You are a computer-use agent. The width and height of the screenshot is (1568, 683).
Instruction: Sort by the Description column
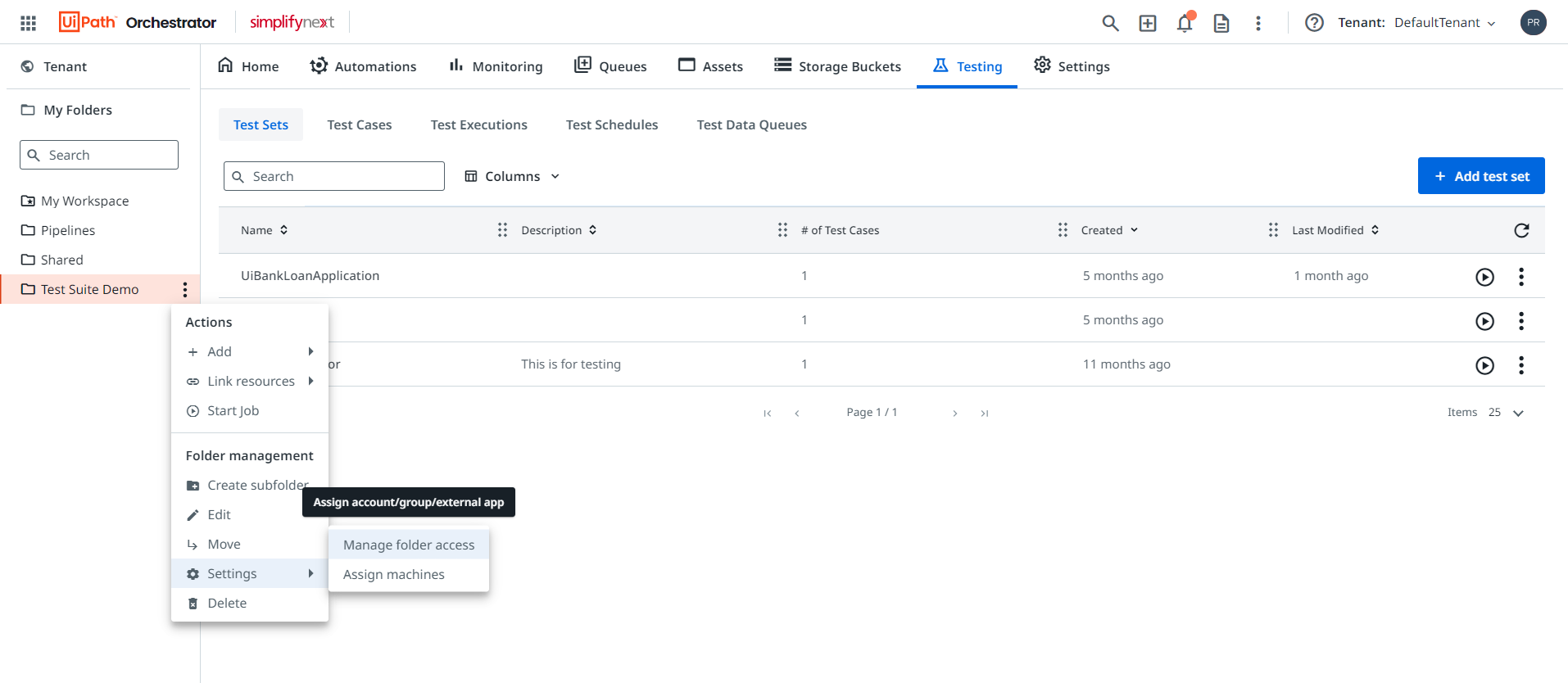tap(560, 230)
